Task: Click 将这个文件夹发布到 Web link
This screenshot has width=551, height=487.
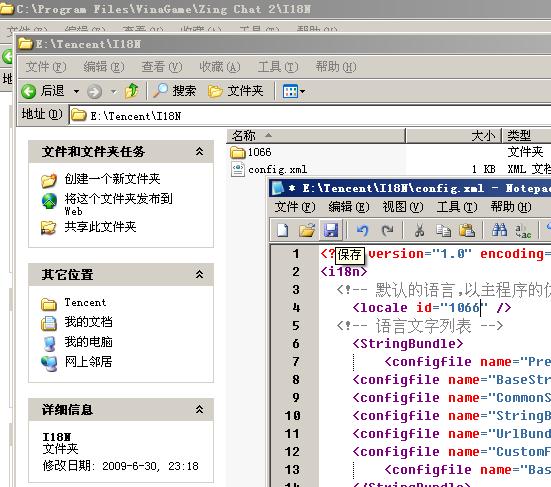Action: tap(118, 204)
